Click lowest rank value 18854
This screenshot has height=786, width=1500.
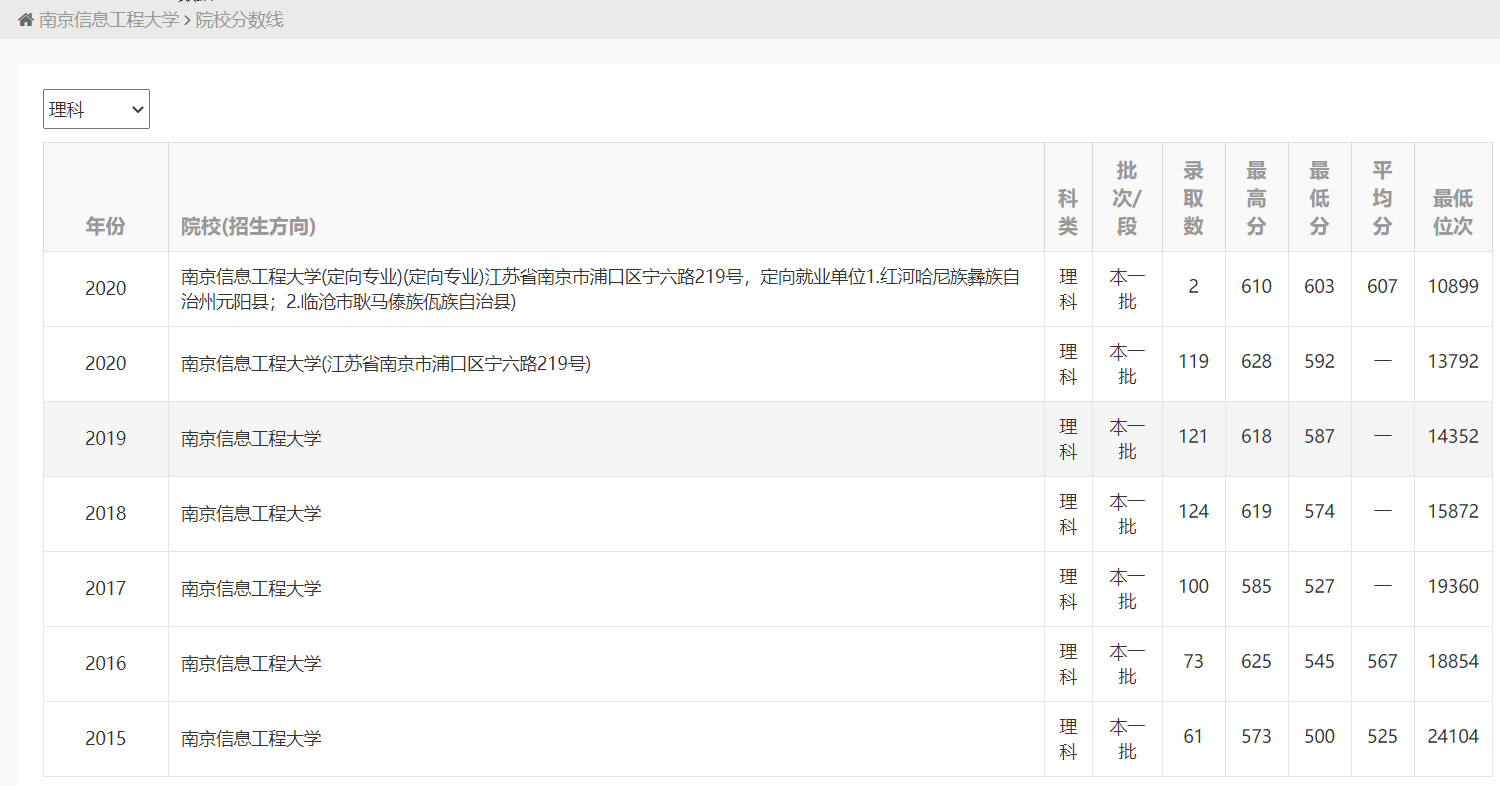tap(1453, 662)
